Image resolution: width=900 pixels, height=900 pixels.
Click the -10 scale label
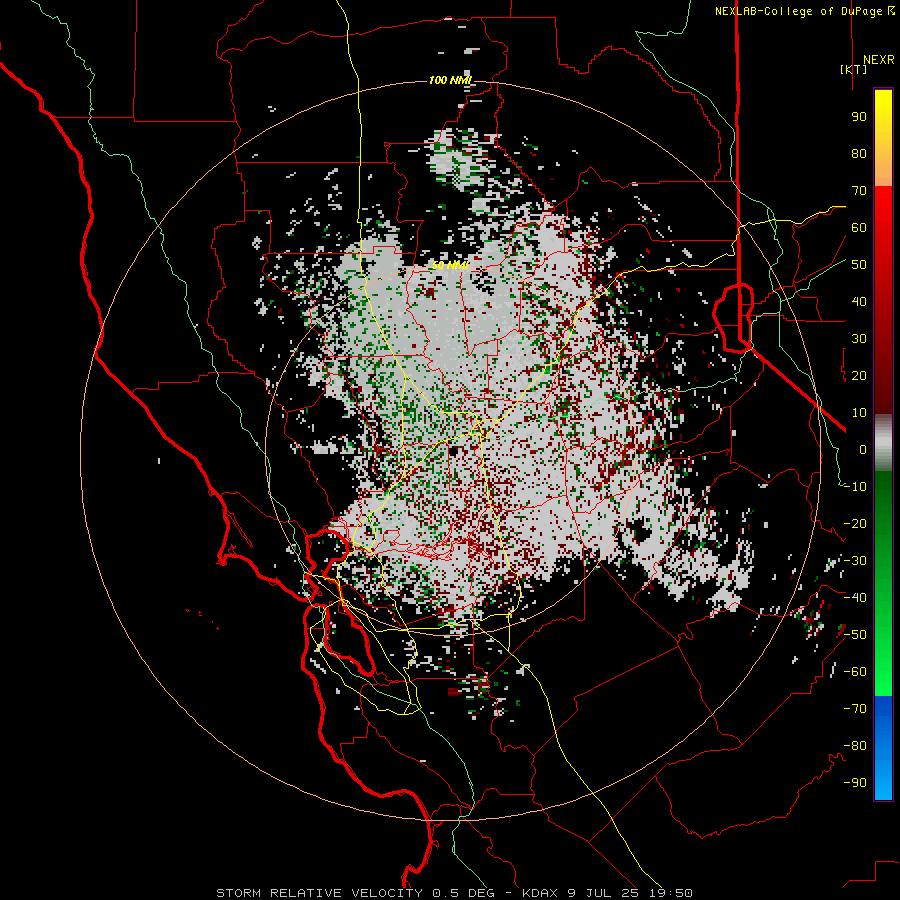click(855, 487)
